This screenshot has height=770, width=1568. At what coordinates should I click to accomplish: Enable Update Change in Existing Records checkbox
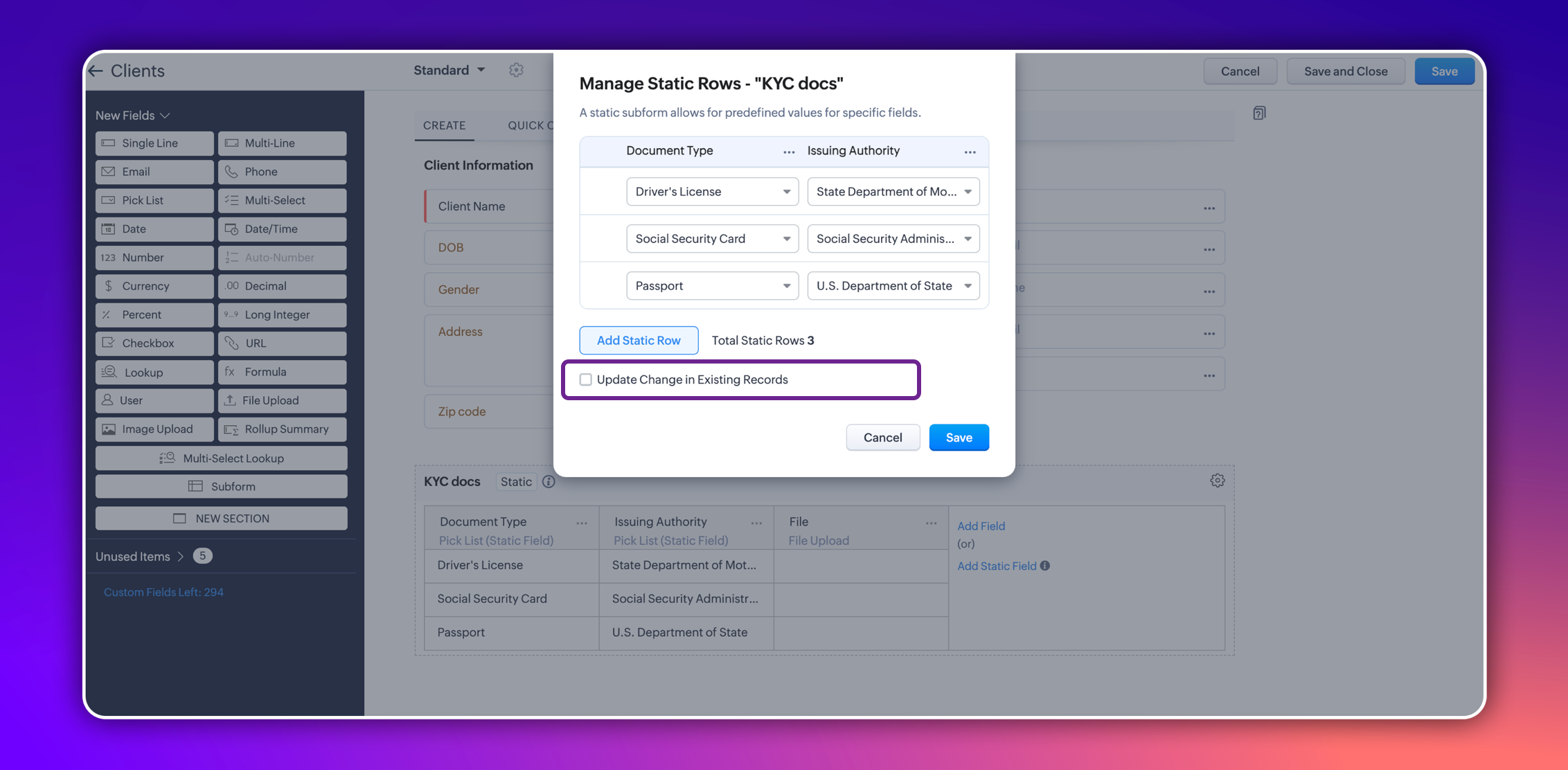click(x=586, y=379)
